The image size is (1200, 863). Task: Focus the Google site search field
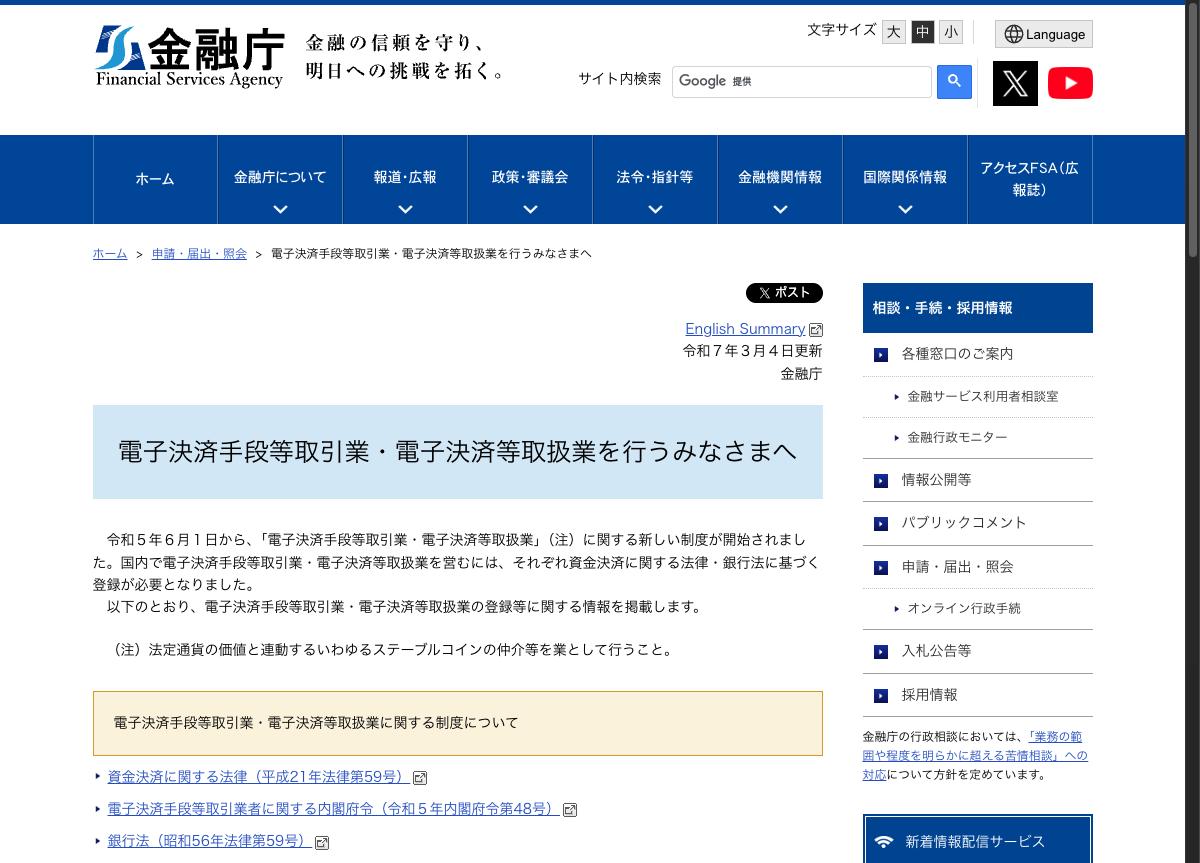coord(801,82)
